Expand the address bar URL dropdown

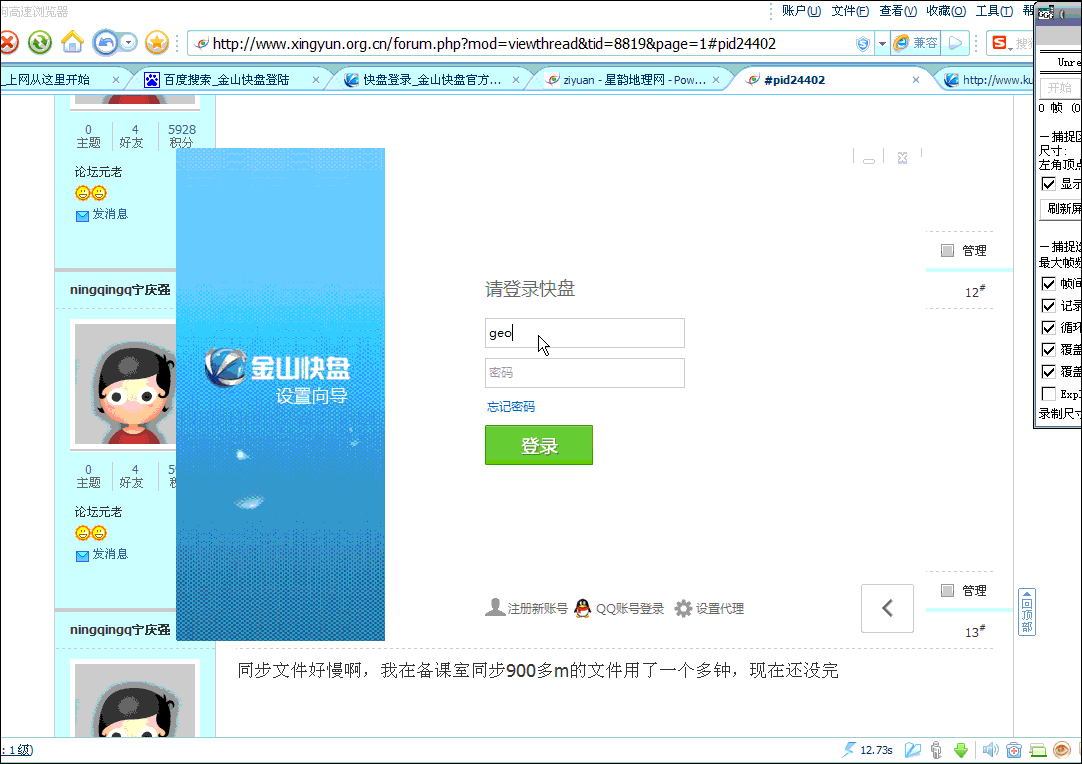pyautogui.click(x=882, y=43)
